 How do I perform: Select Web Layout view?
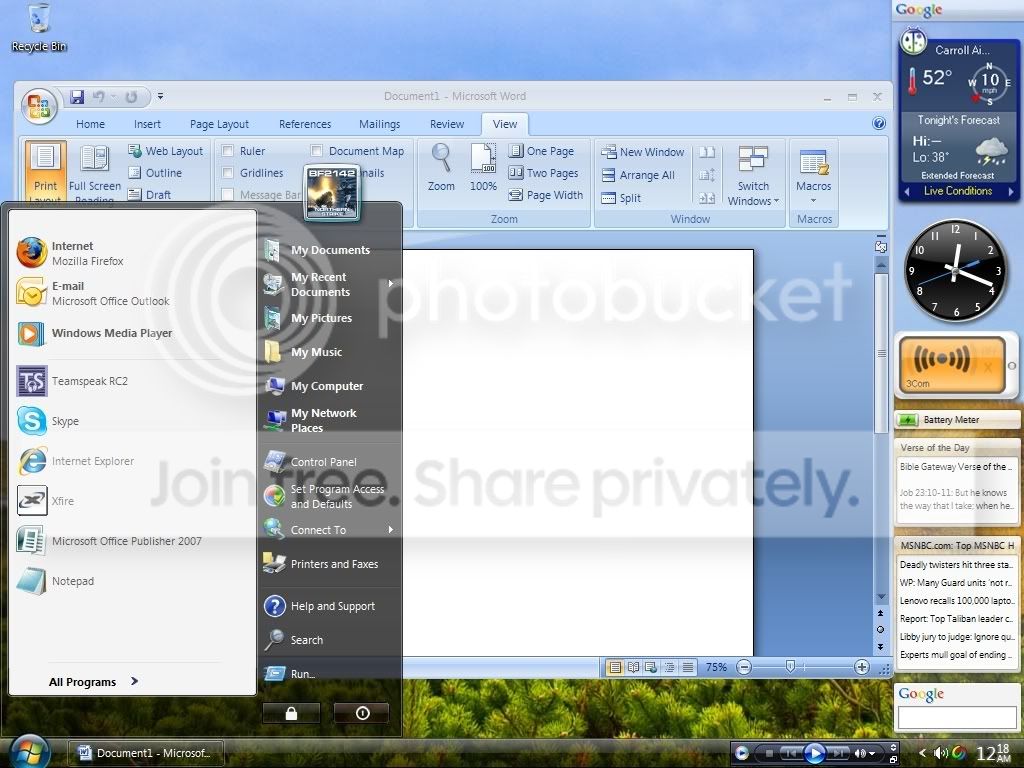pos(166,151)
